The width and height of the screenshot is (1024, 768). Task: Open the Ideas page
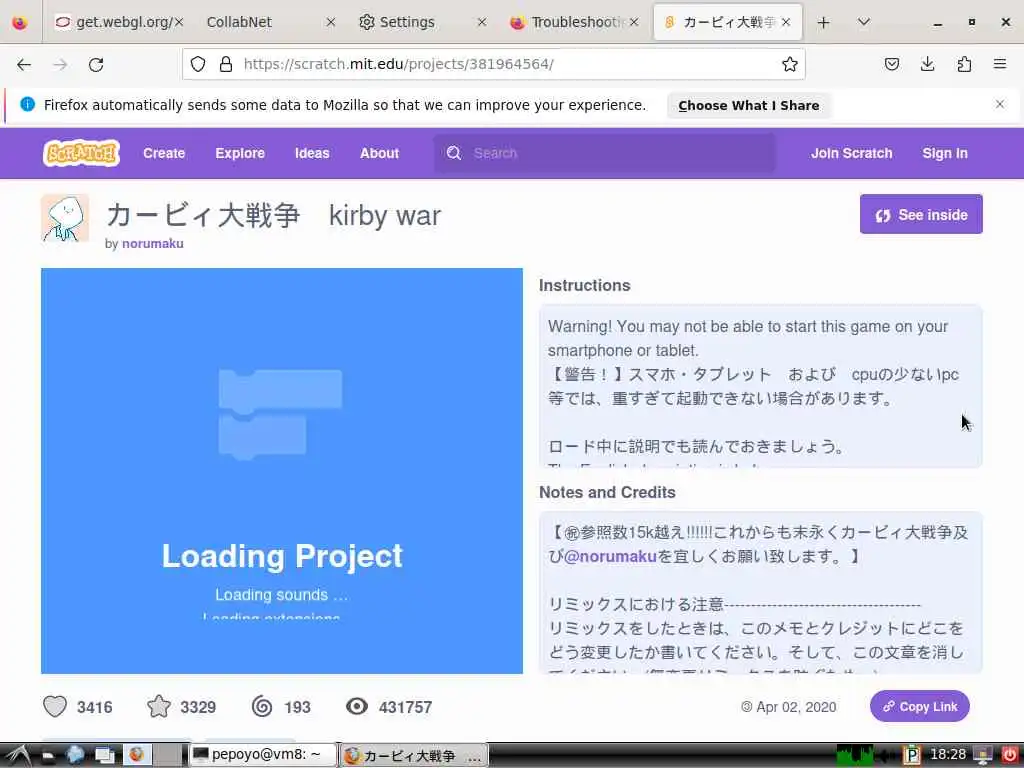click(x=312, y=153)
